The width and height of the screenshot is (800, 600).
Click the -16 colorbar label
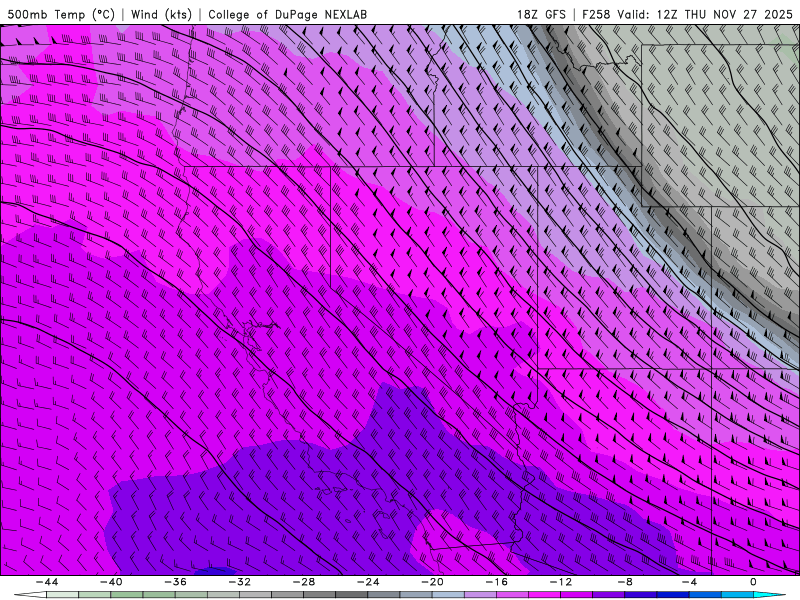[x=496, y=582]
